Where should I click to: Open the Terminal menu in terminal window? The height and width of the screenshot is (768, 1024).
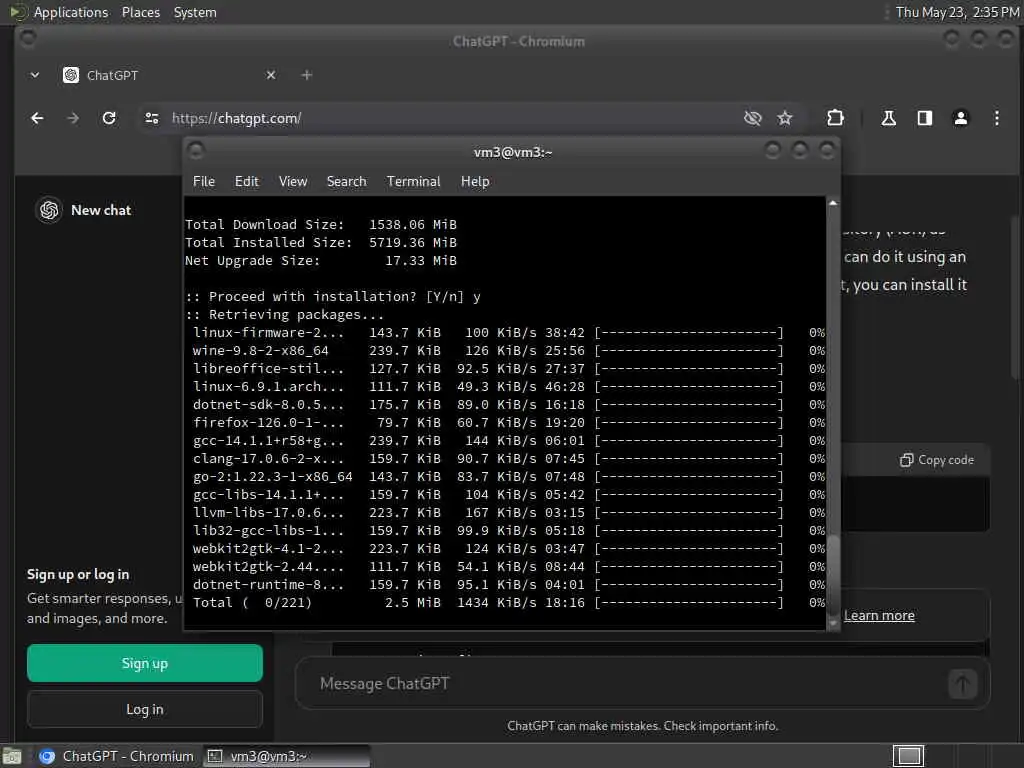413,182
